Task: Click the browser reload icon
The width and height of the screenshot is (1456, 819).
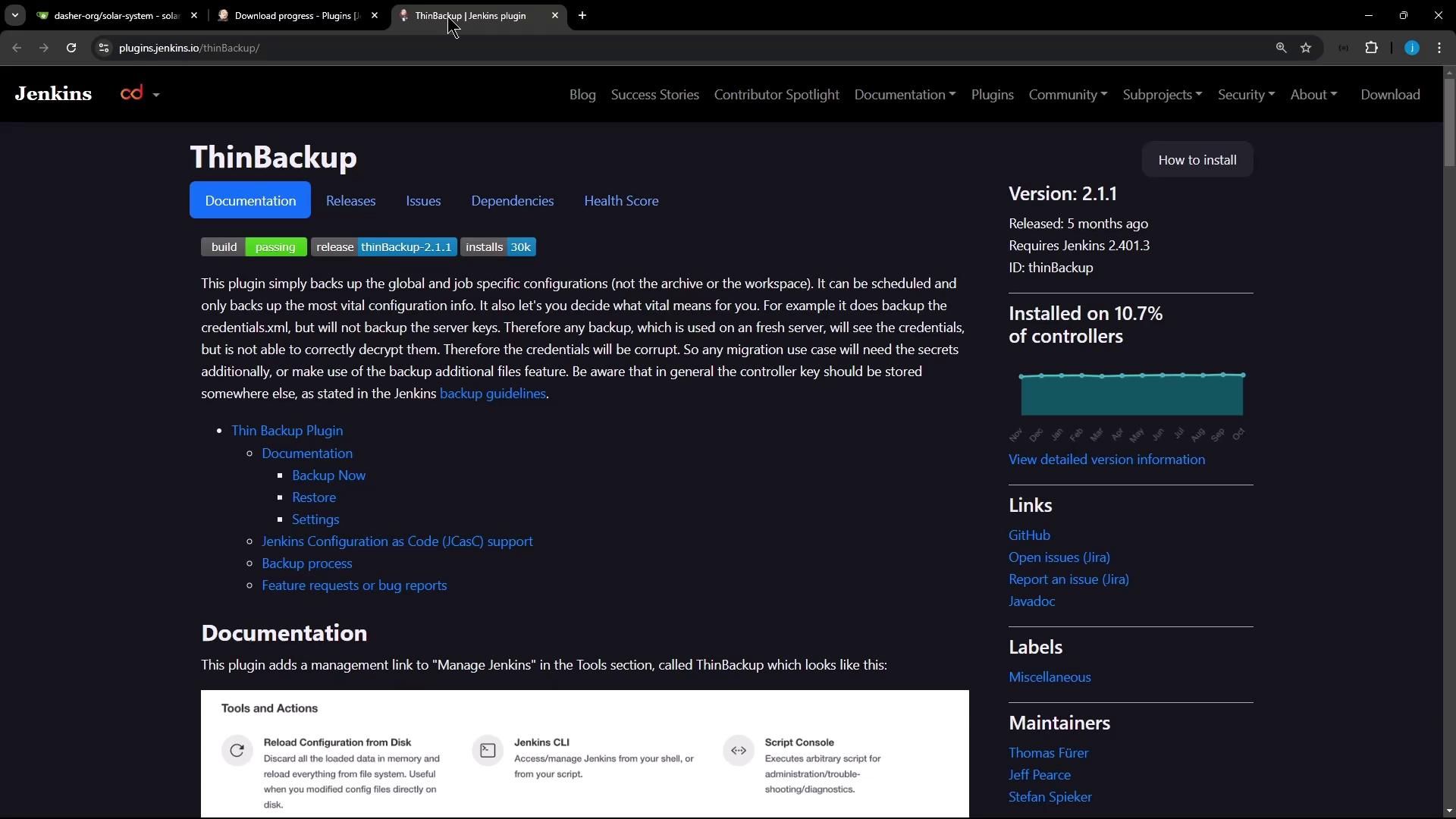Action: point(71,48)
